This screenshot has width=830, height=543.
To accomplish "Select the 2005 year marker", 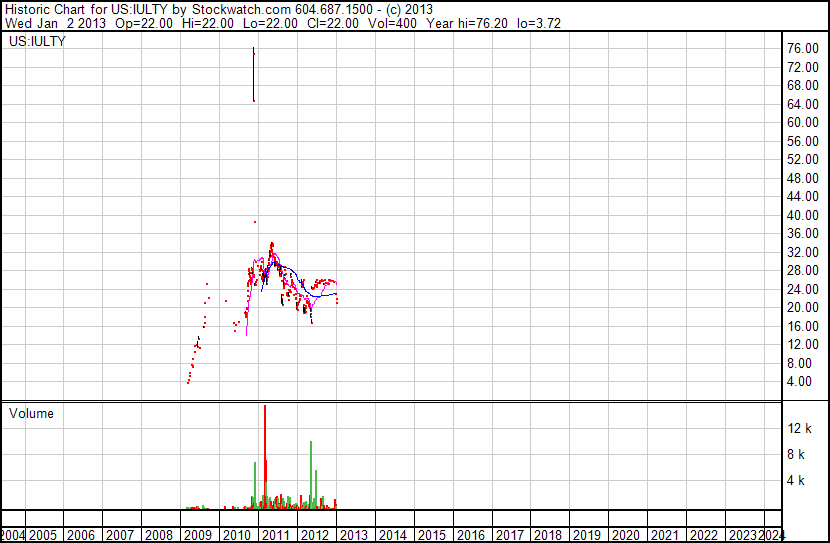I will tap(42, 535).
